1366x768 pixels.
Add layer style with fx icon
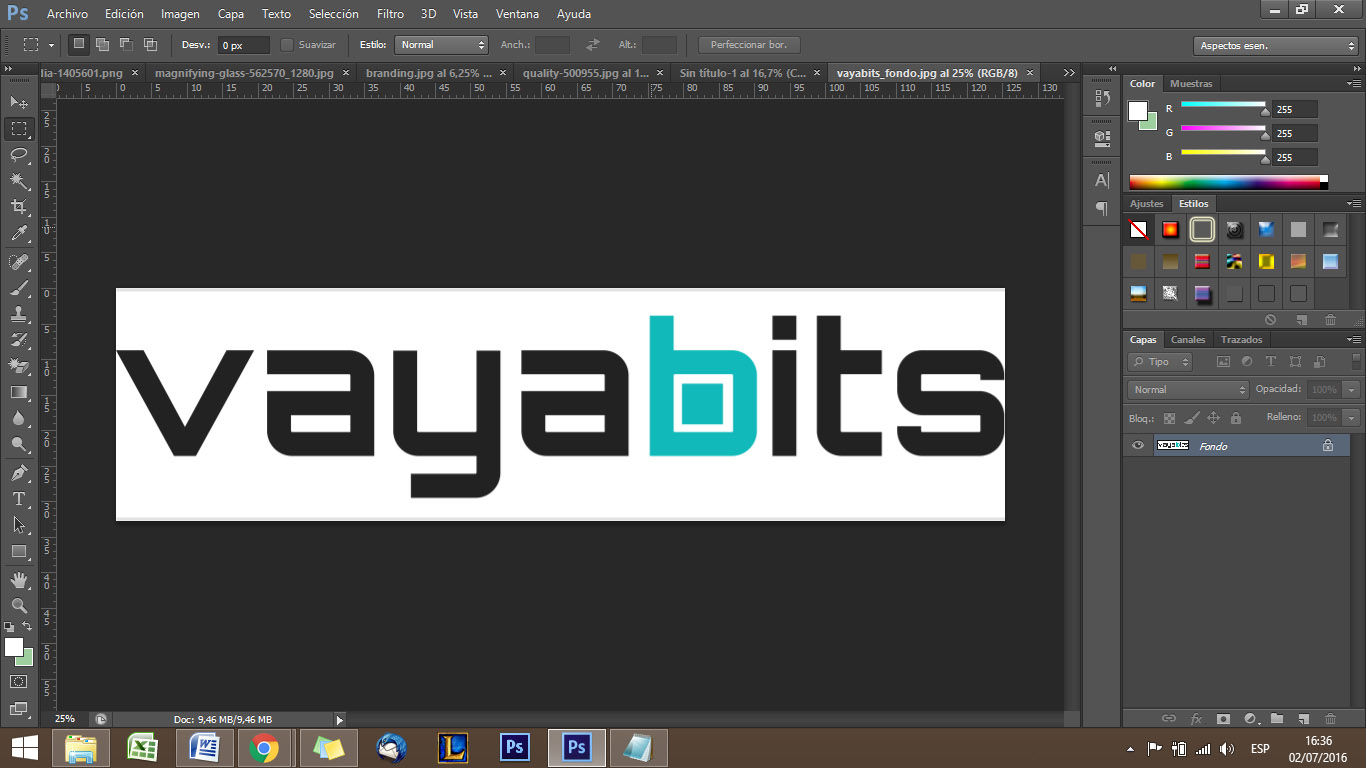(1196, 718)
